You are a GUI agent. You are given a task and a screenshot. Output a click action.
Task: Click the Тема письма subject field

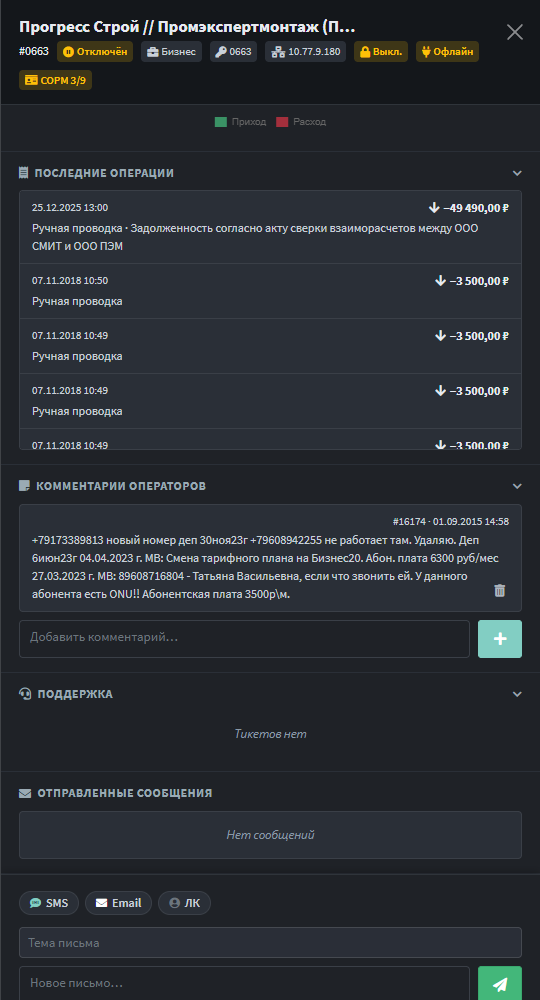[270, 943]
